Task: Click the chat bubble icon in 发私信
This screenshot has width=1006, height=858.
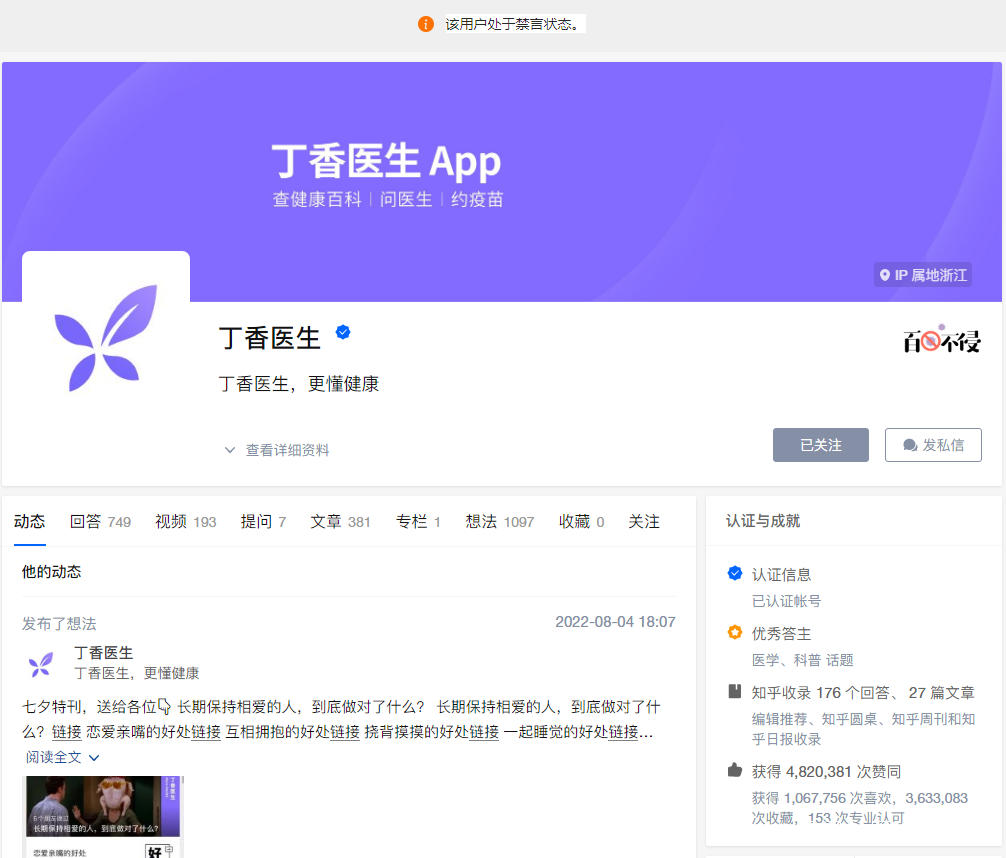Action: tap(910, 445)
